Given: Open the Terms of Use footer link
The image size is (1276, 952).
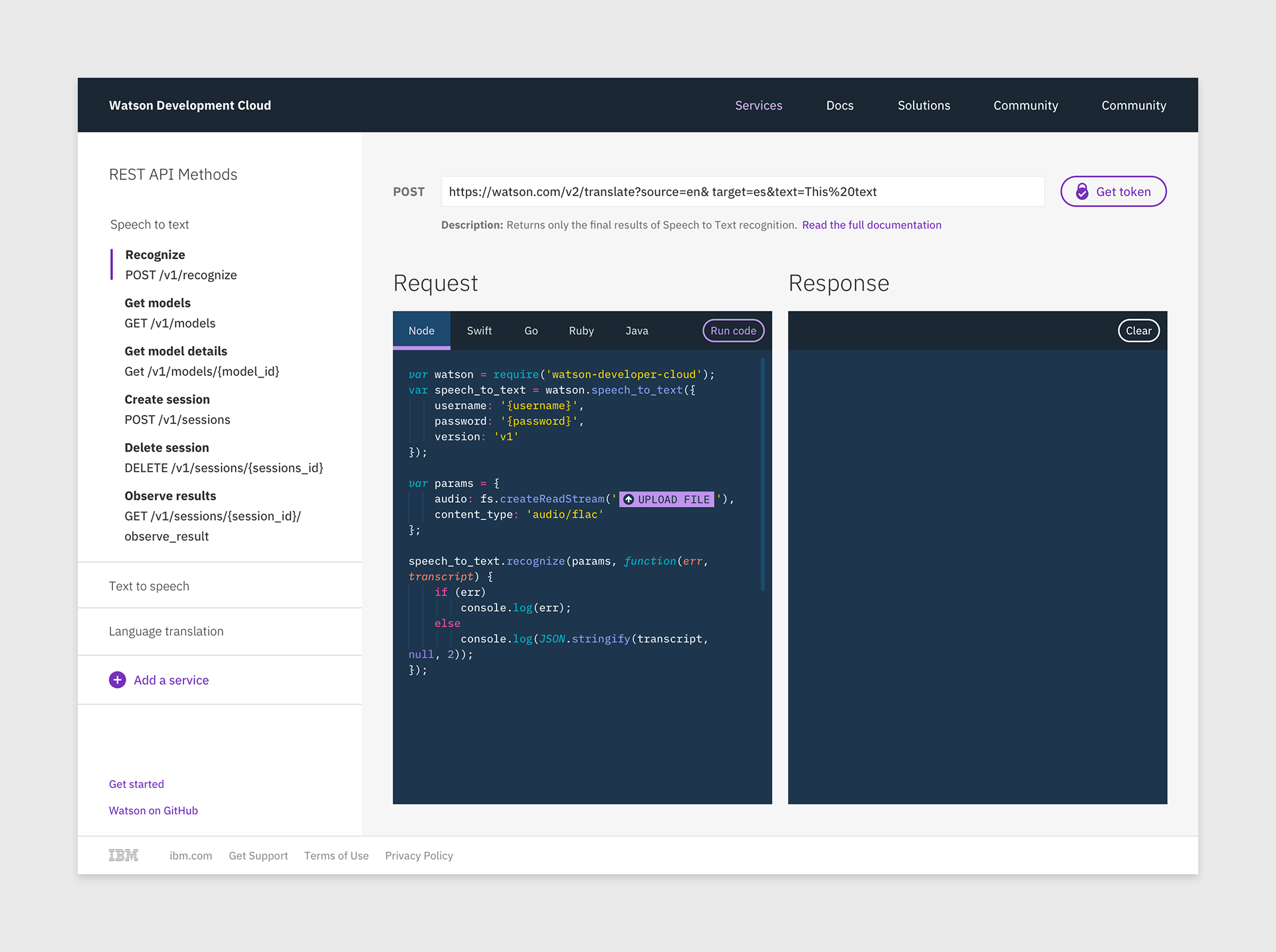Looking at the screenshot, I should click(336, 856).
